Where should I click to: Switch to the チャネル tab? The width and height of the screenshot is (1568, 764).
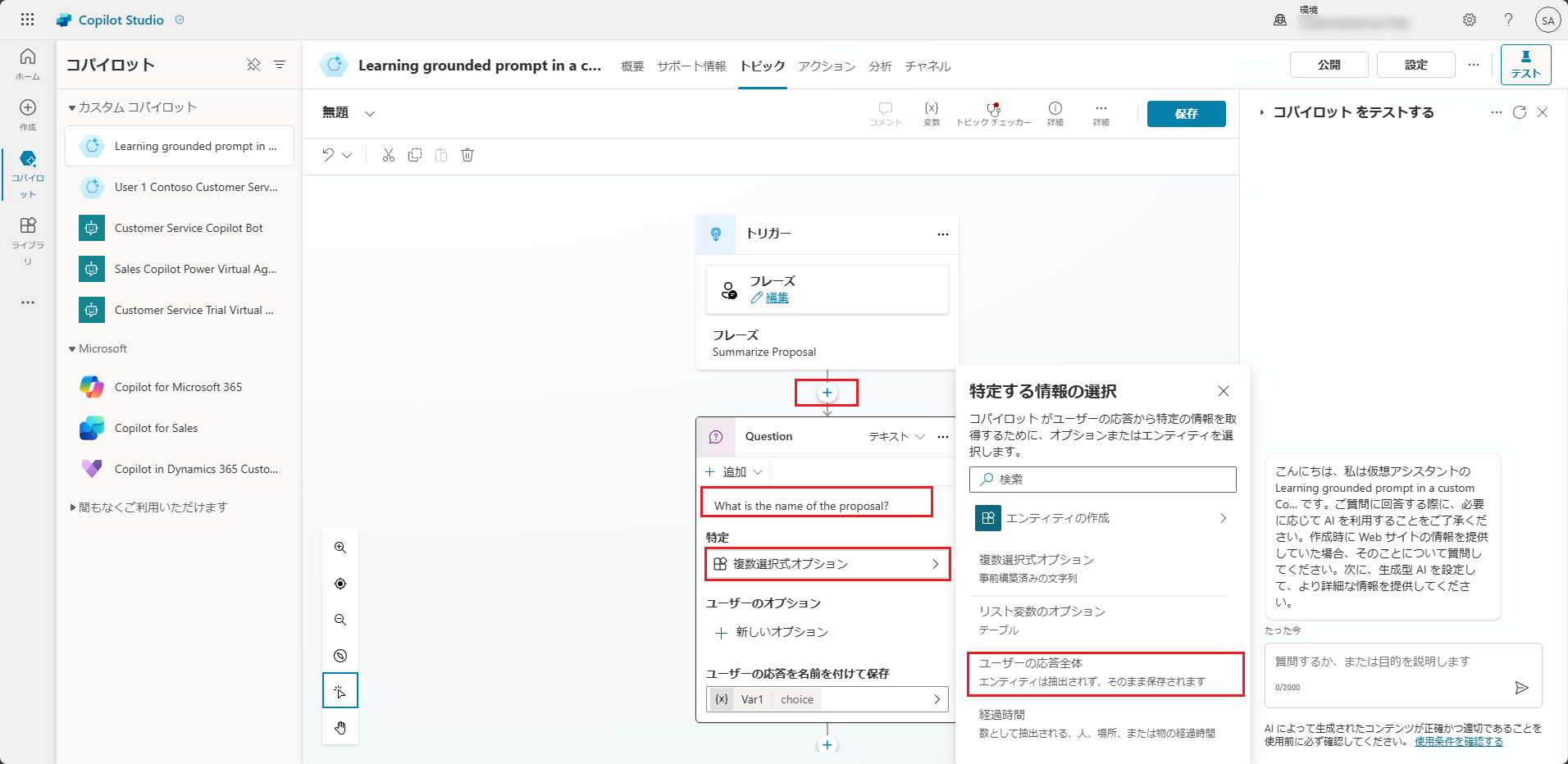pyautogui.click(x=928, y=66)
